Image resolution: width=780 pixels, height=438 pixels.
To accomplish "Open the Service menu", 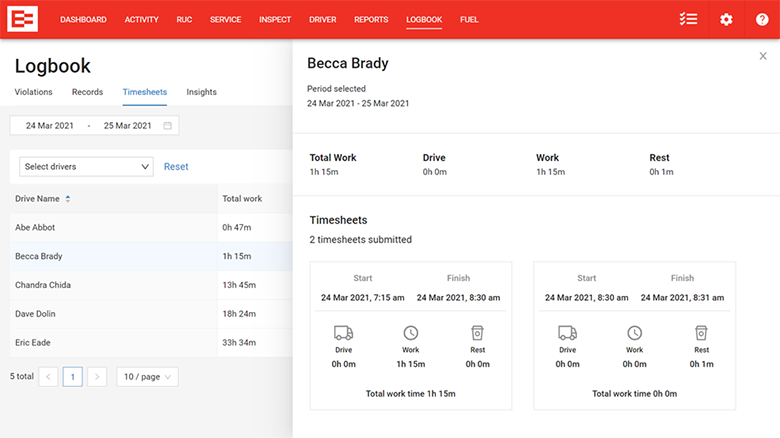I will [225, 19].
